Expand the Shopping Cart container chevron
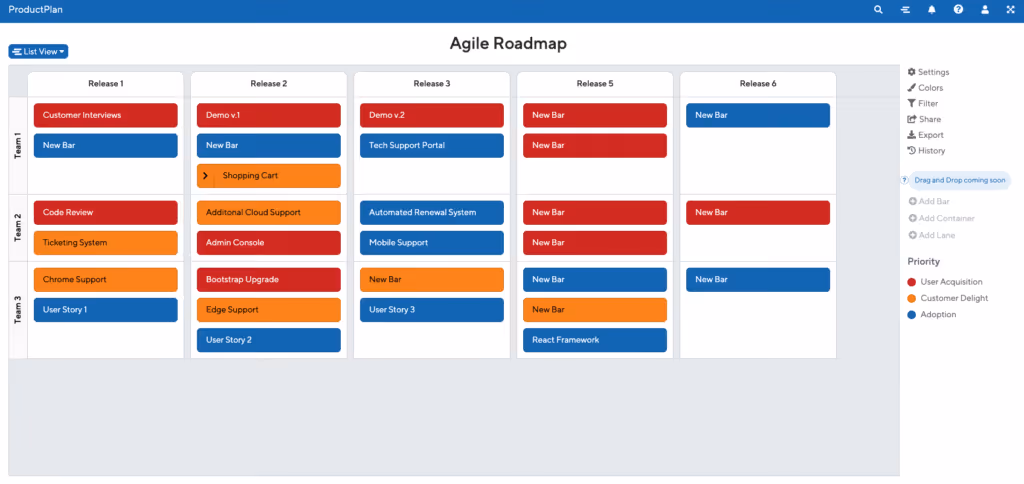Viewport: 1024px width, 484px height. [205, 176]
